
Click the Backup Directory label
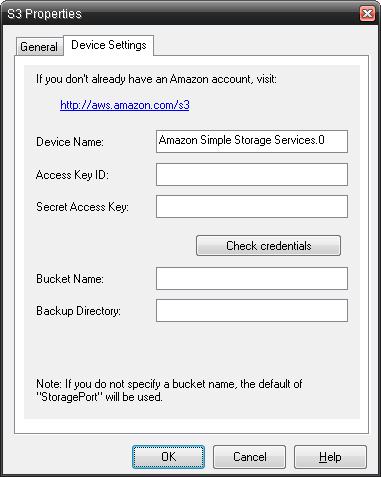[78, 311]
